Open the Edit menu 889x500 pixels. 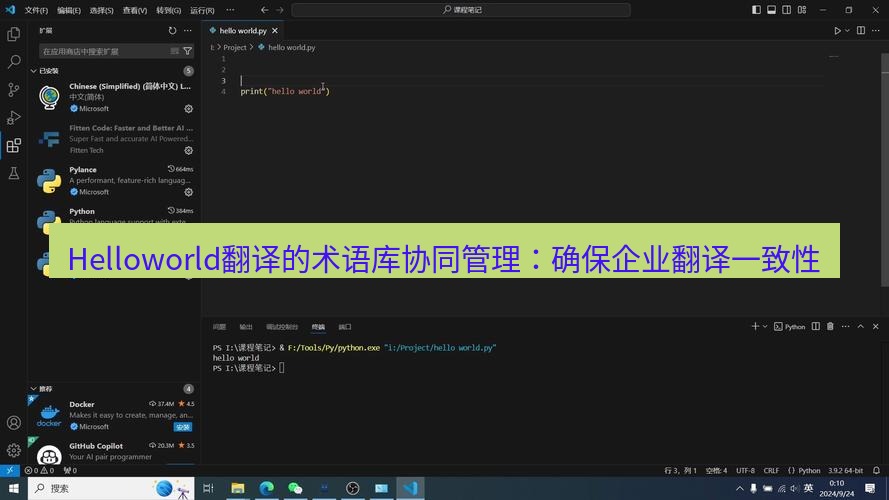[69, 10]
